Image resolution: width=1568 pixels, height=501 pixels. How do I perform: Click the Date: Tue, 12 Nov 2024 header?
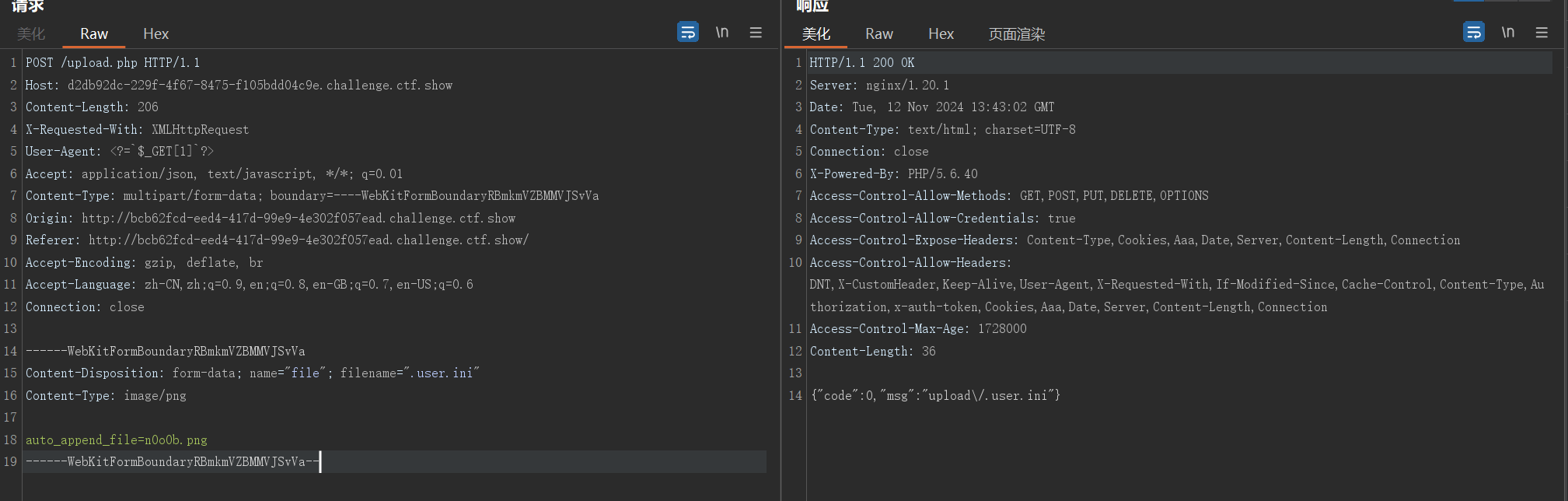(932, 107)
